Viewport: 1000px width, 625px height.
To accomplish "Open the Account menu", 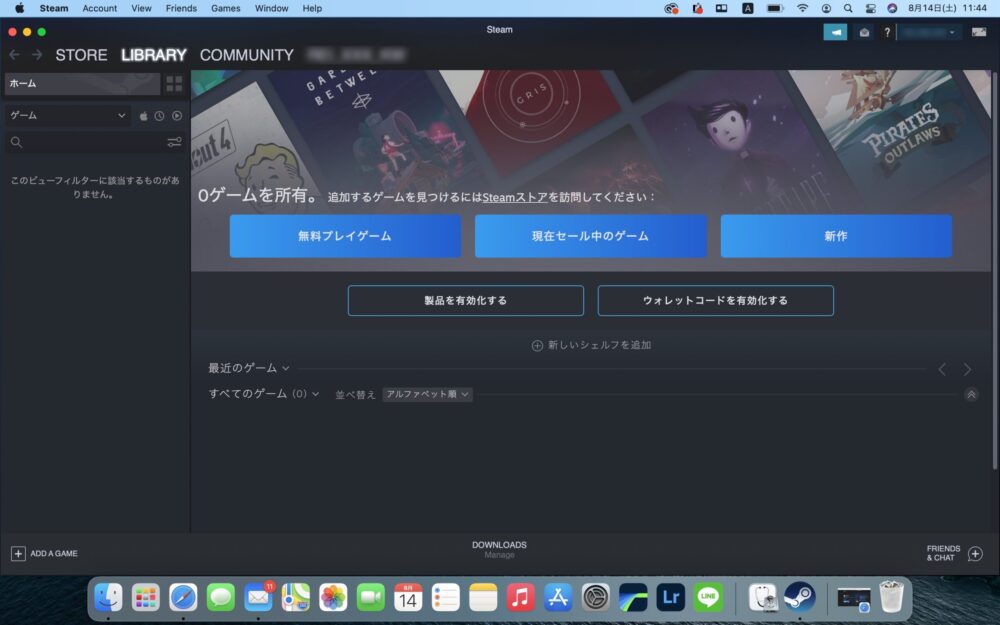I will (99, 8).
